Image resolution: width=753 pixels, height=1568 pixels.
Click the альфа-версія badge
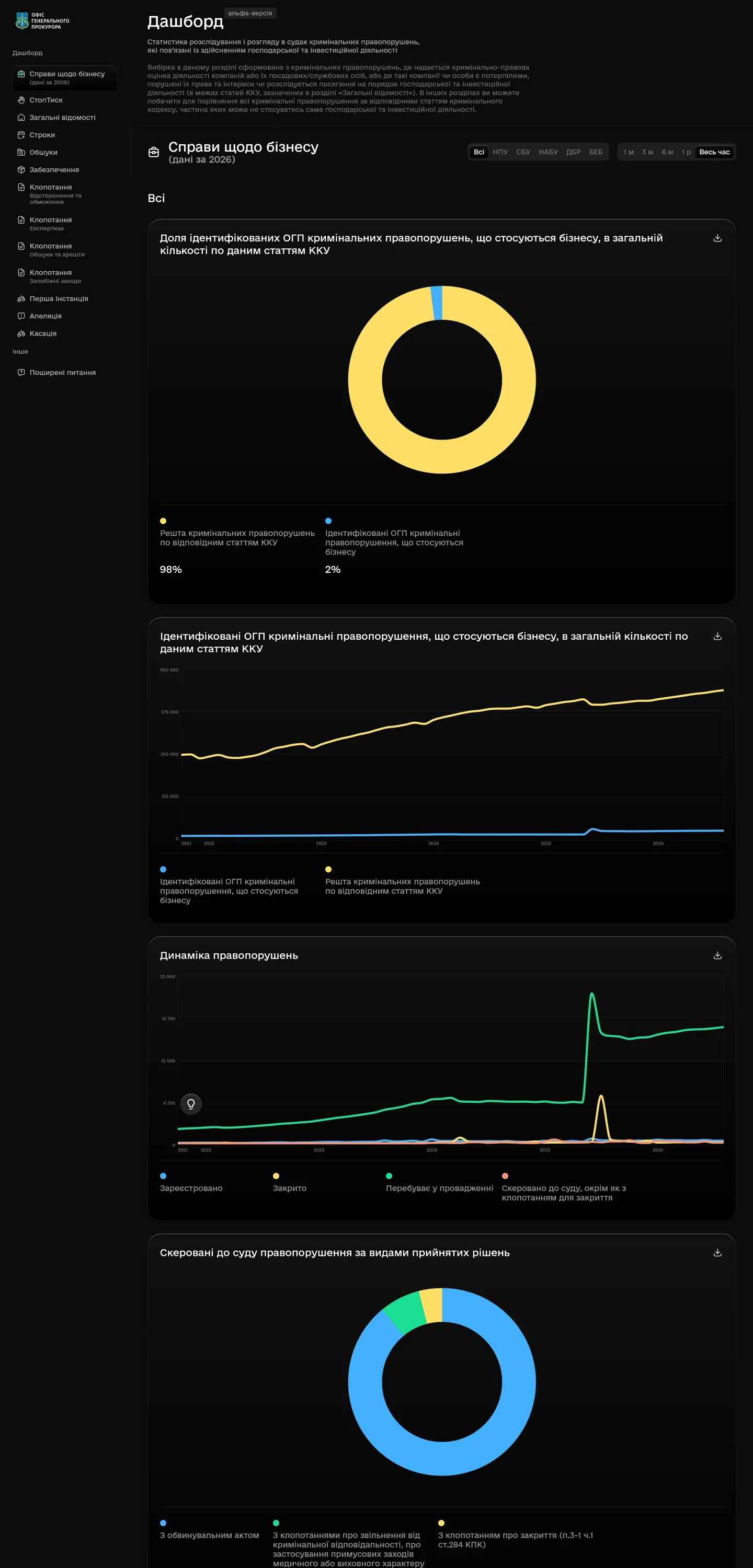coord(250,14)
